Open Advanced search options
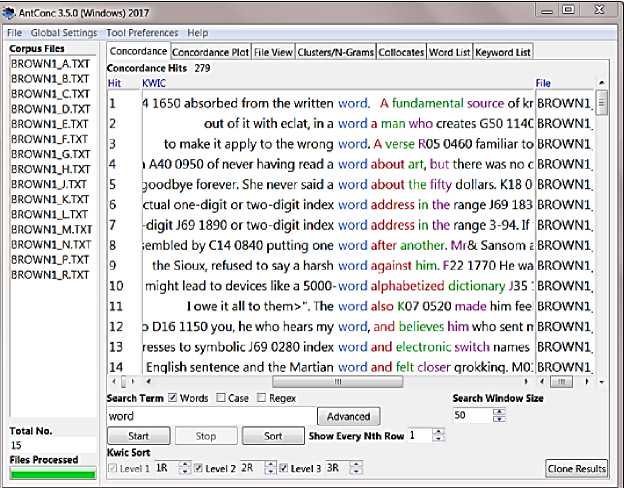 (349, 417)
